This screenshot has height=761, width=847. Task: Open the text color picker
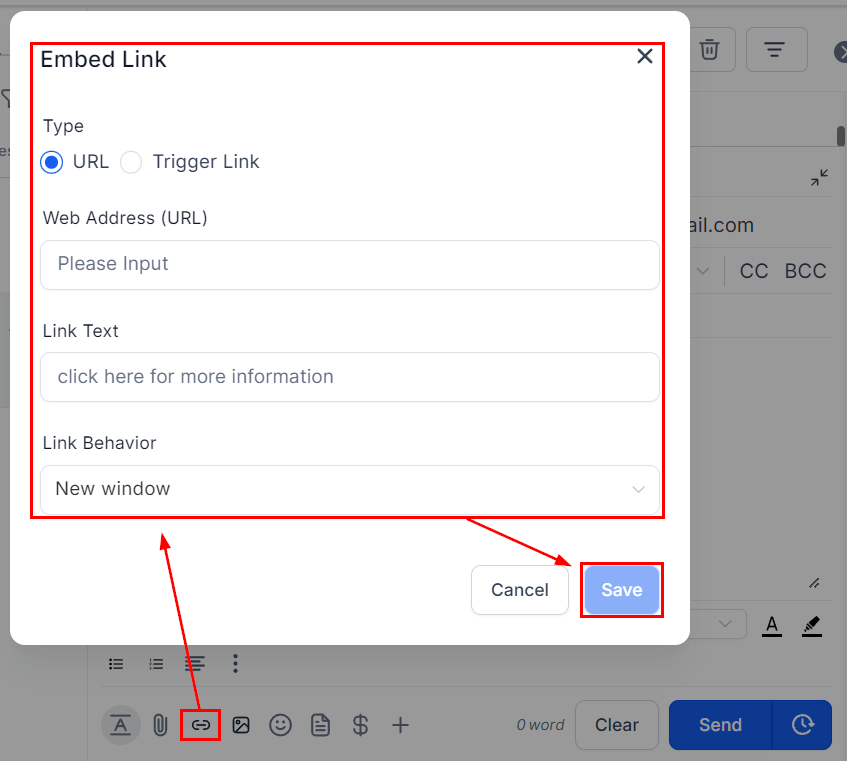pyautogui.click(x=772, y=625)
